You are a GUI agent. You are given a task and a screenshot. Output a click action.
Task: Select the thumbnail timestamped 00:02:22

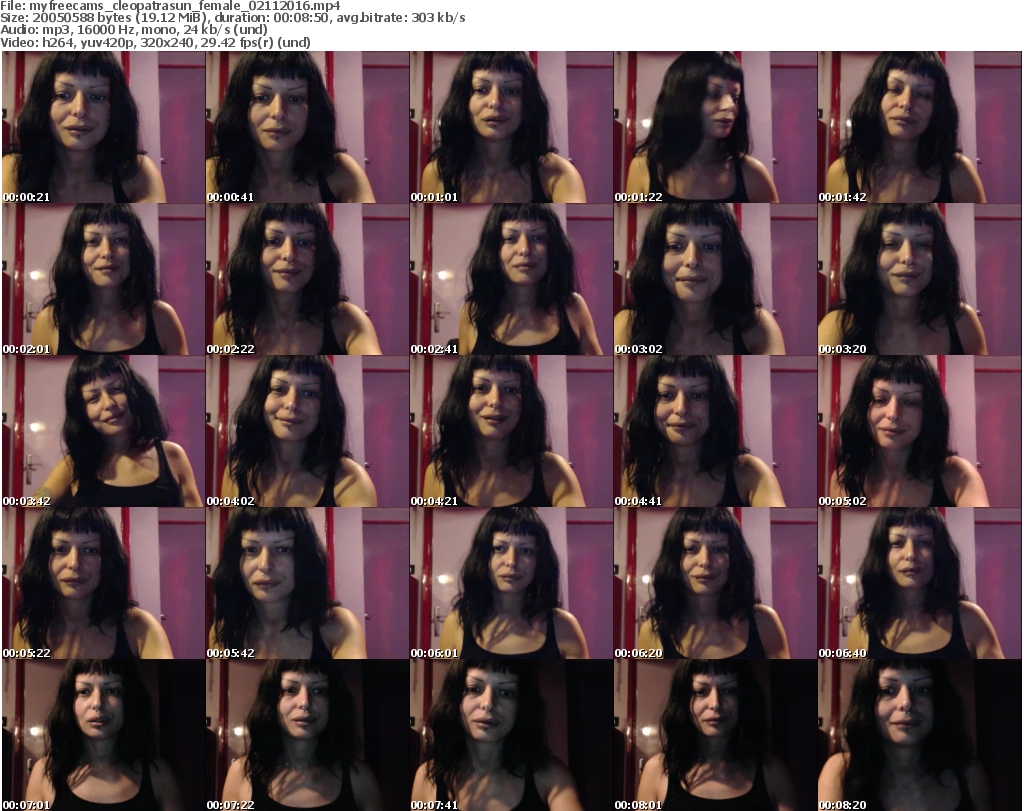tap(308, 279)
